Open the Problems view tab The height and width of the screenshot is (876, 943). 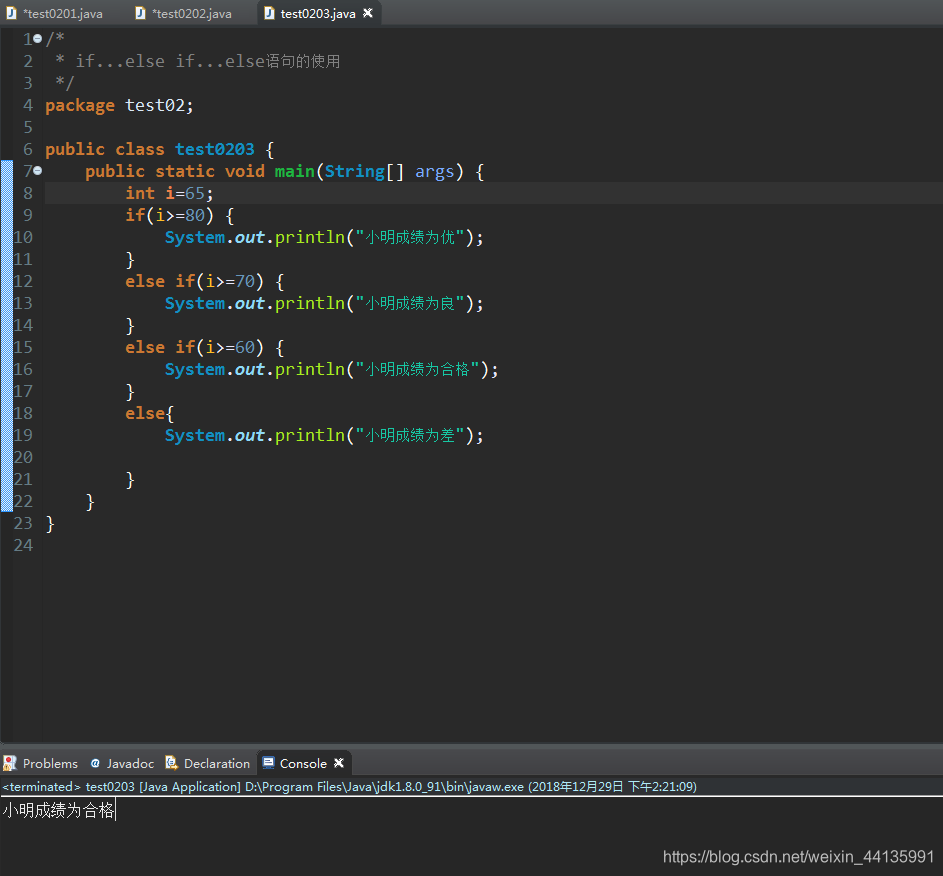pos(50,763)
